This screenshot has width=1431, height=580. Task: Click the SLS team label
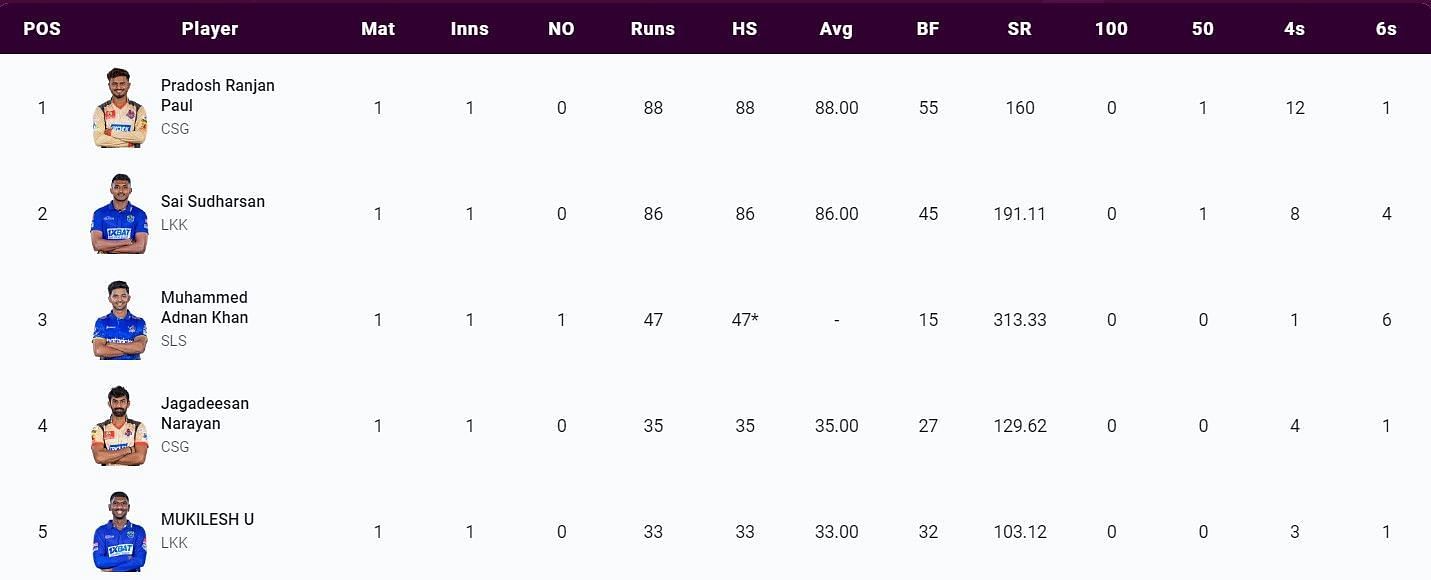pos(174,341)
